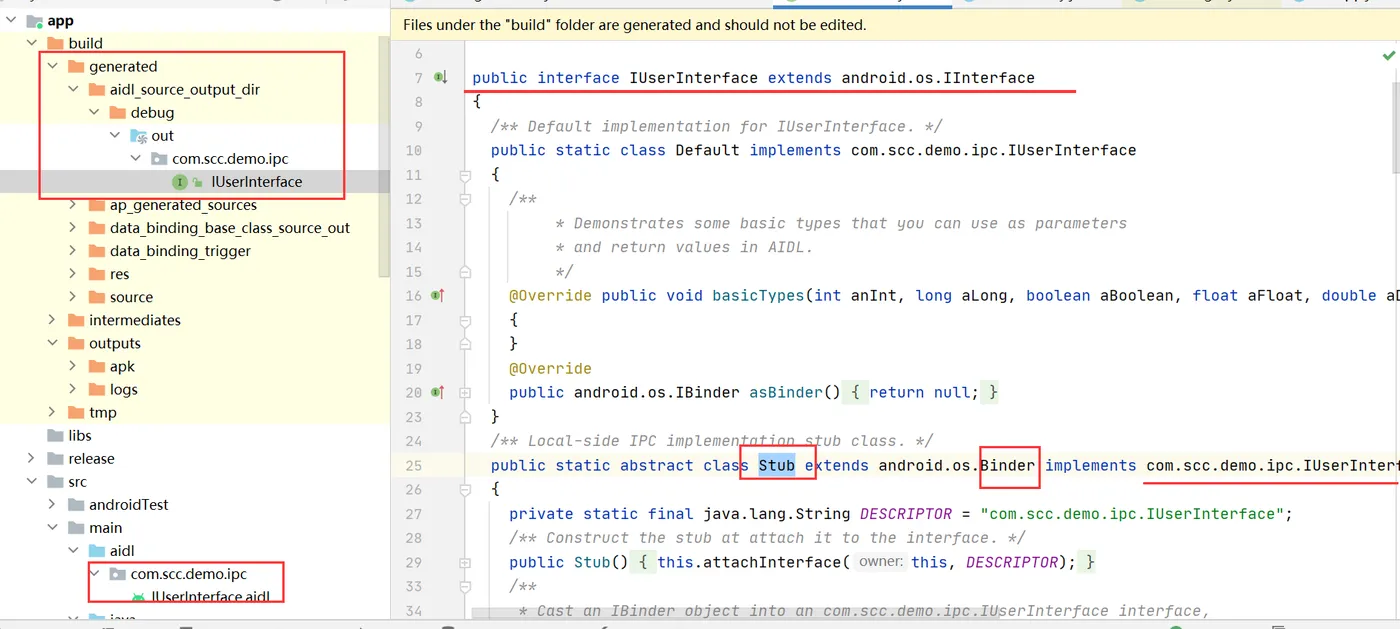
Task: Click the source folder icon
Action: (96, 296)
